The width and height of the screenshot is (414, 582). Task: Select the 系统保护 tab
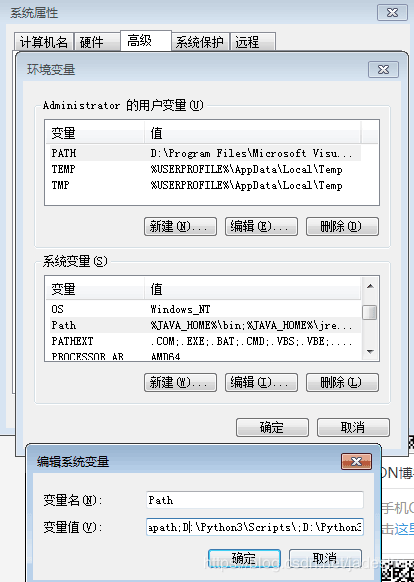point(200,42)
